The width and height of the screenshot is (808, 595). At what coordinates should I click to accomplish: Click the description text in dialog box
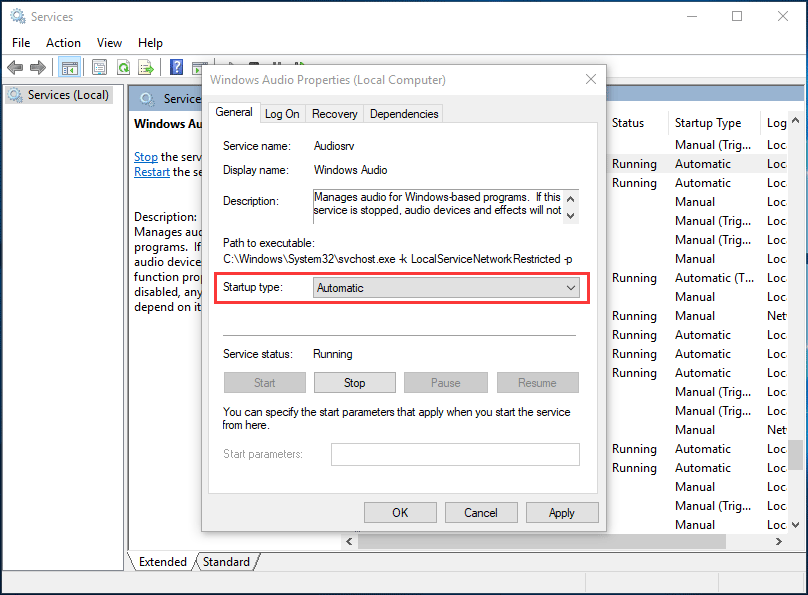pos(437,203)
